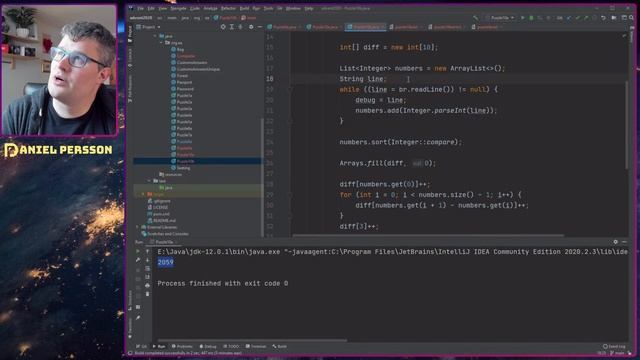Screen dimensions: 640x360
Task: Click the editor horizontal scrollbar
Action: tap(428, 236)
